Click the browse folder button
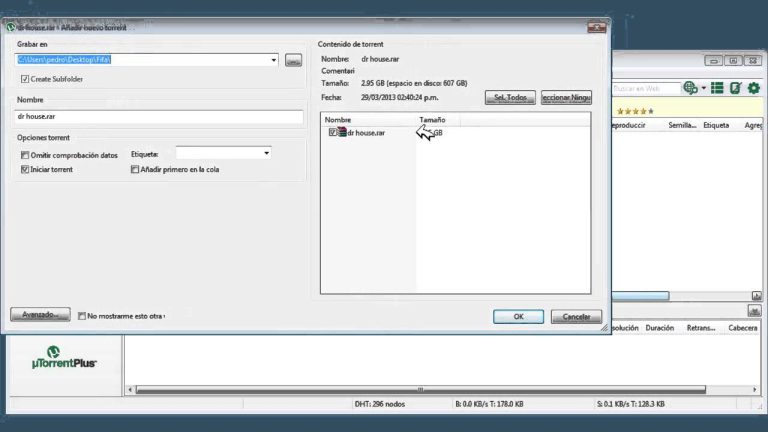 [293, 60]
